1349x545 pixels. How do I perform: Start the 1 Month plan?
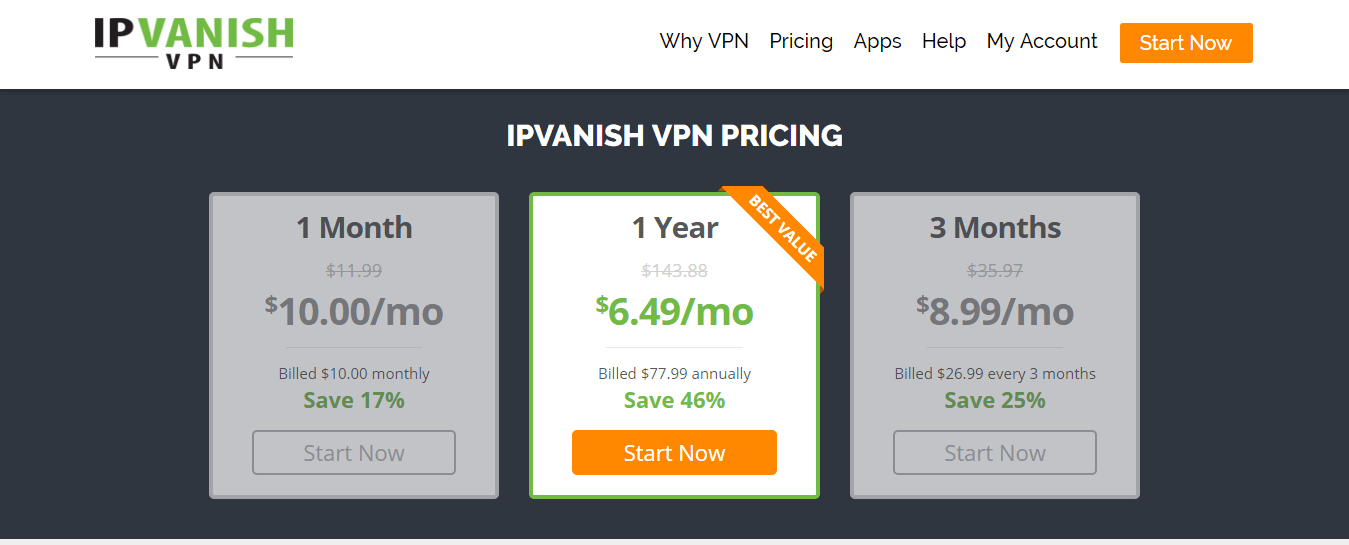(354, 453)
